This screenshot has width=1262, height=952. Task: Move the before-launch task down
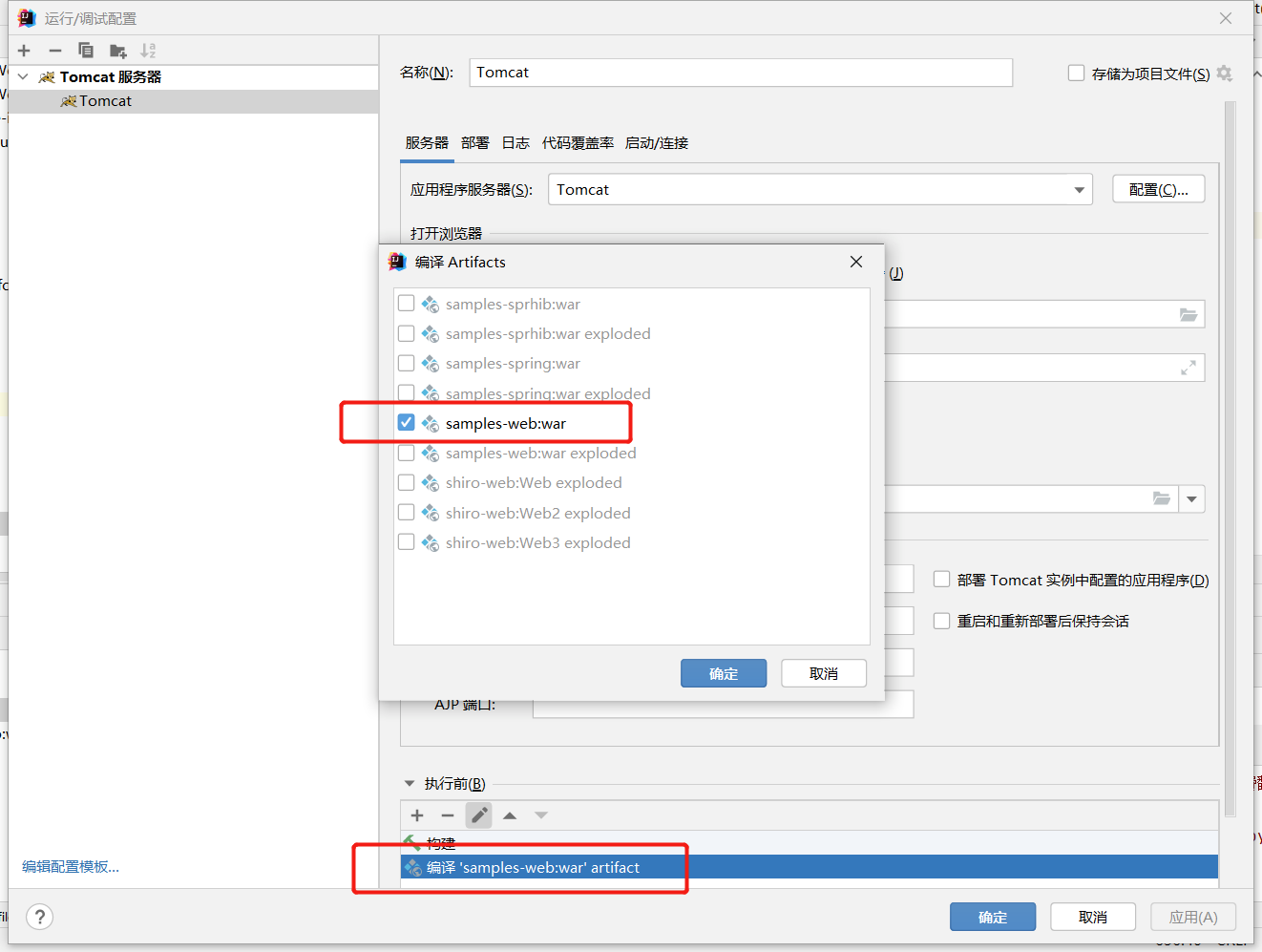click(x=541, y=815)
